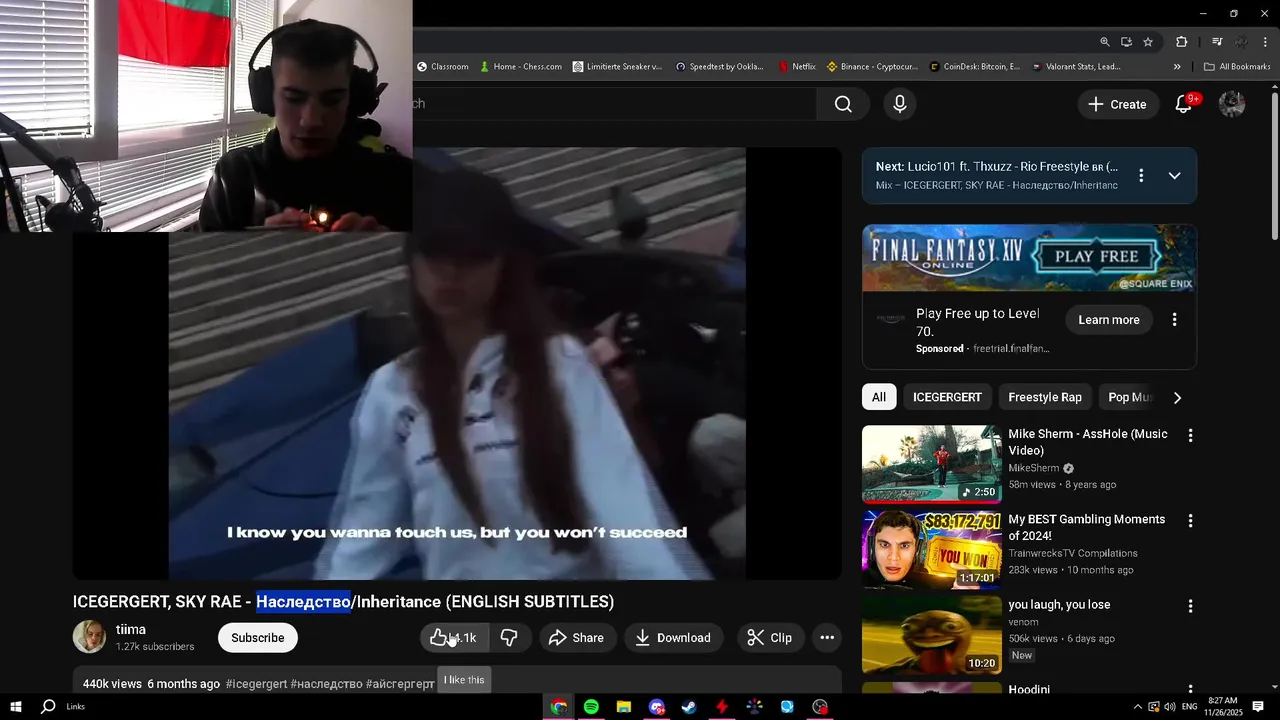Open options for you laugh, you lose
This screenshot has width=1280, height=720.
1190,606
